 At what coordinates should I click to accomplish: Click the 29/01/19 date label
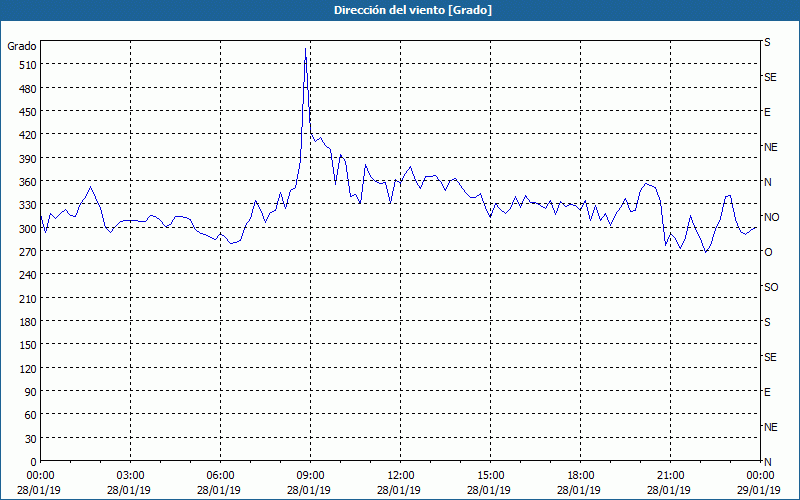point(760,490)
